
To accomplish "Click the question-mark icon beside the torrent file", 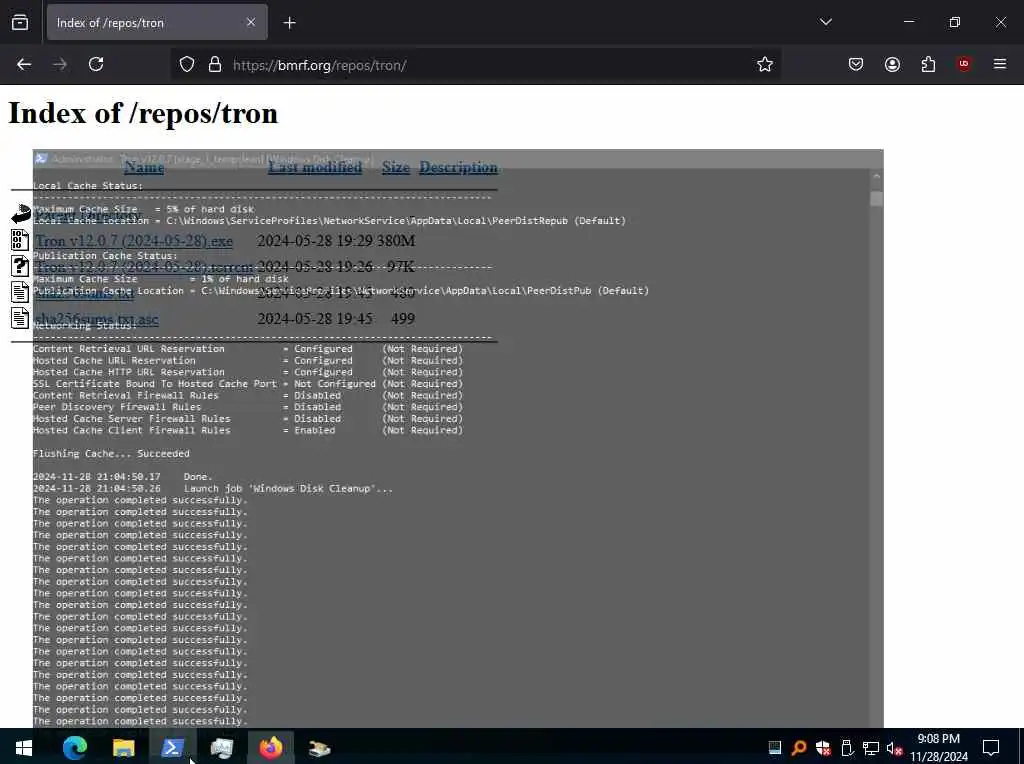I will tap(20, 266).
